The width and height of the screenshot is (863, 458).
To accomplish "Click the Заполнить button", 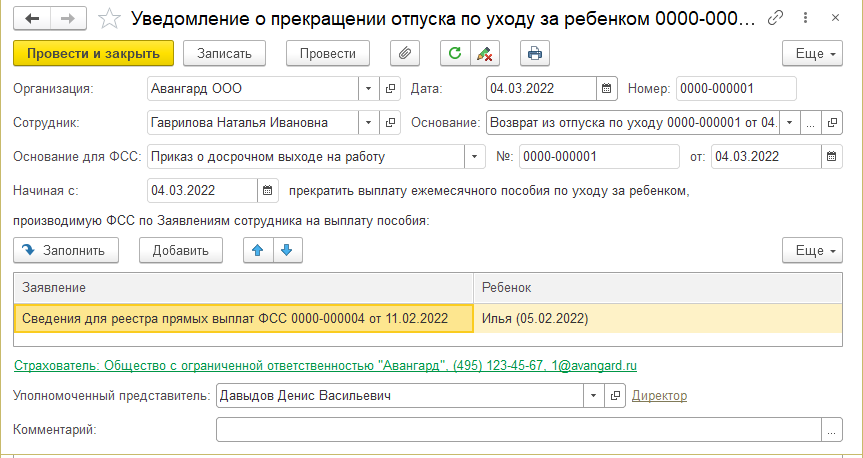I will tap(66, 250).
